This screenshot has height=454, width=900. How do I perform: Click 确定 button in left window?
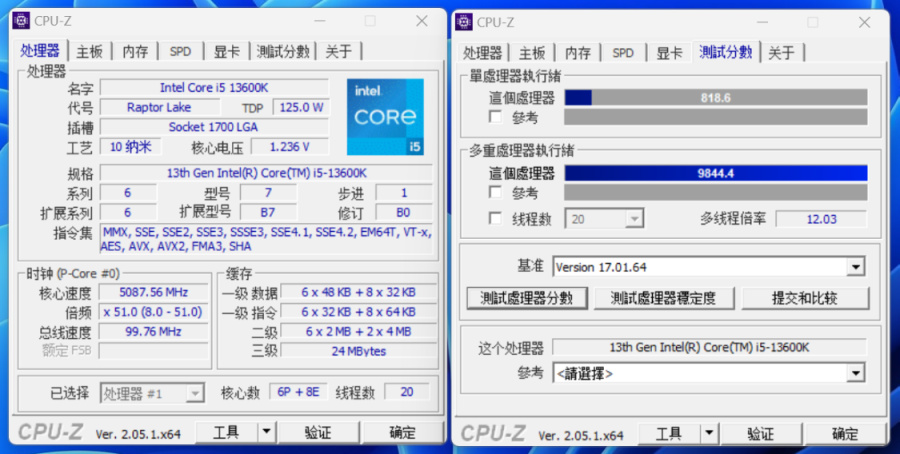(x=402, y=432)
